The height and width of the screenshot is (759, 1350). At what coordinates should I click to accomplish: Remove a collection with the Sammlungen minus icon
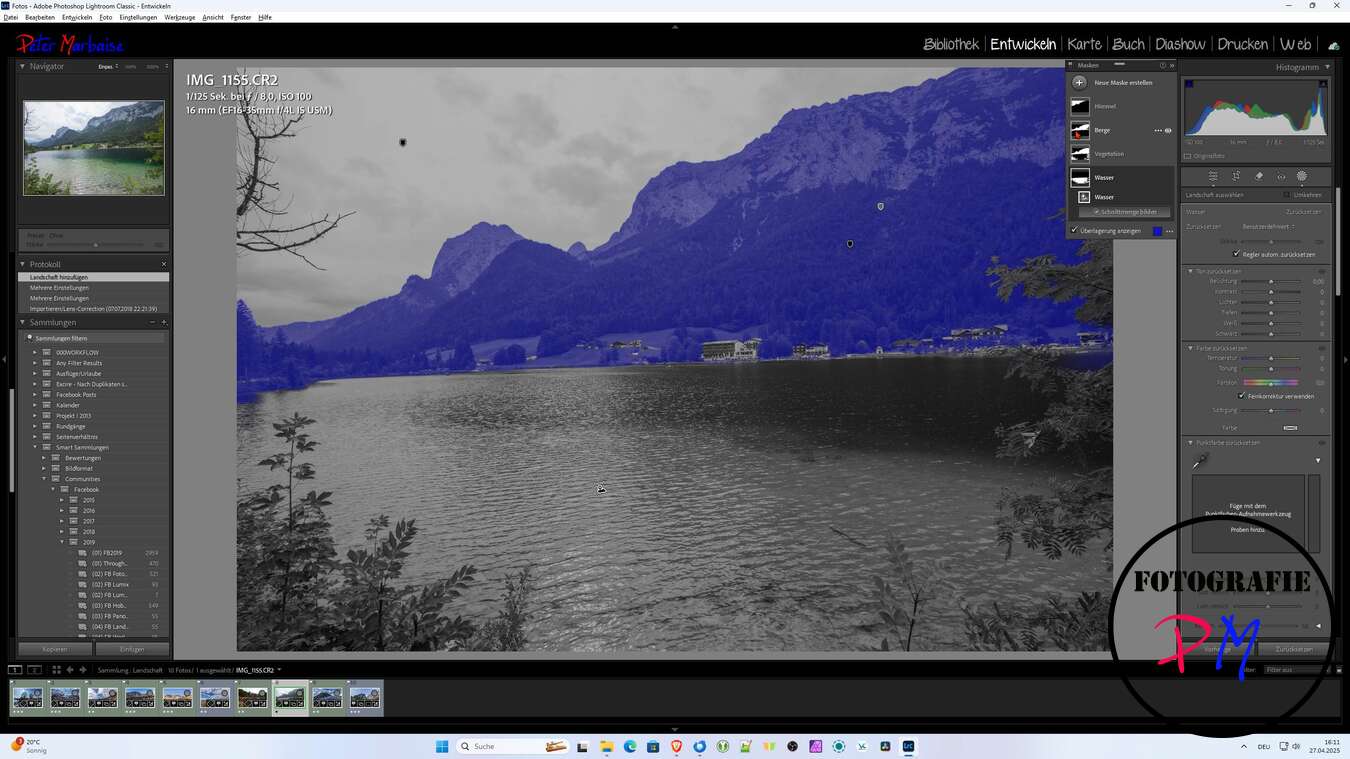pos(153,322)
